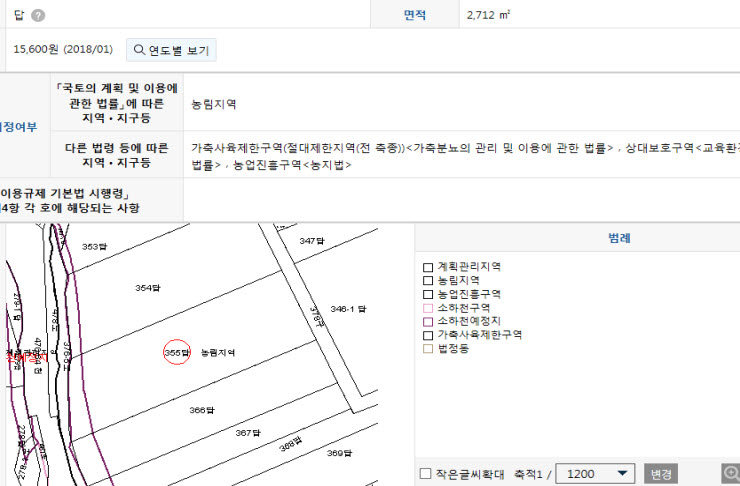Image resolution: width=740 pixels, height=486 pixels.
Task: Click the 법정동 legend box
Action: pos(428,348)
